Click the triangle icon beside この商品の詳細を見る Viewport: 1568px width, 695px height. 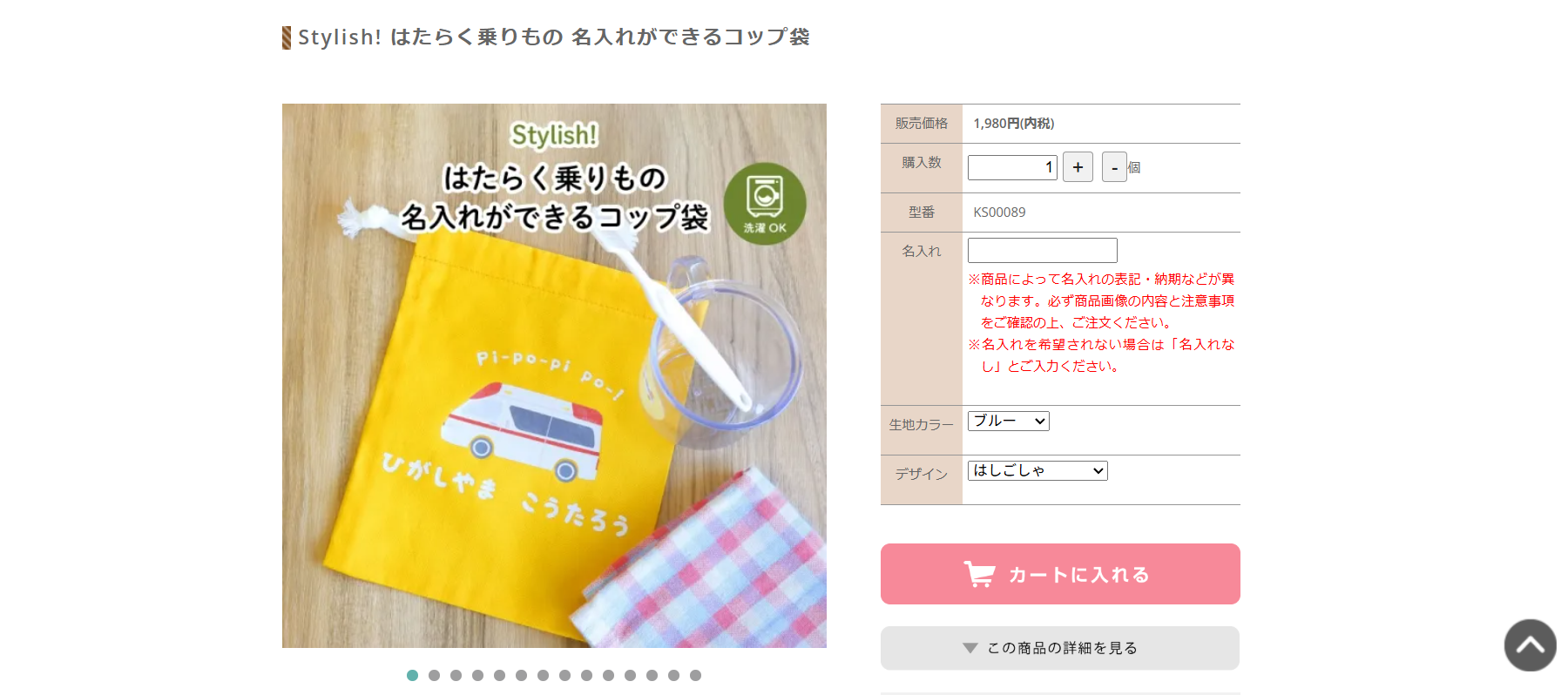pos(970,648)
